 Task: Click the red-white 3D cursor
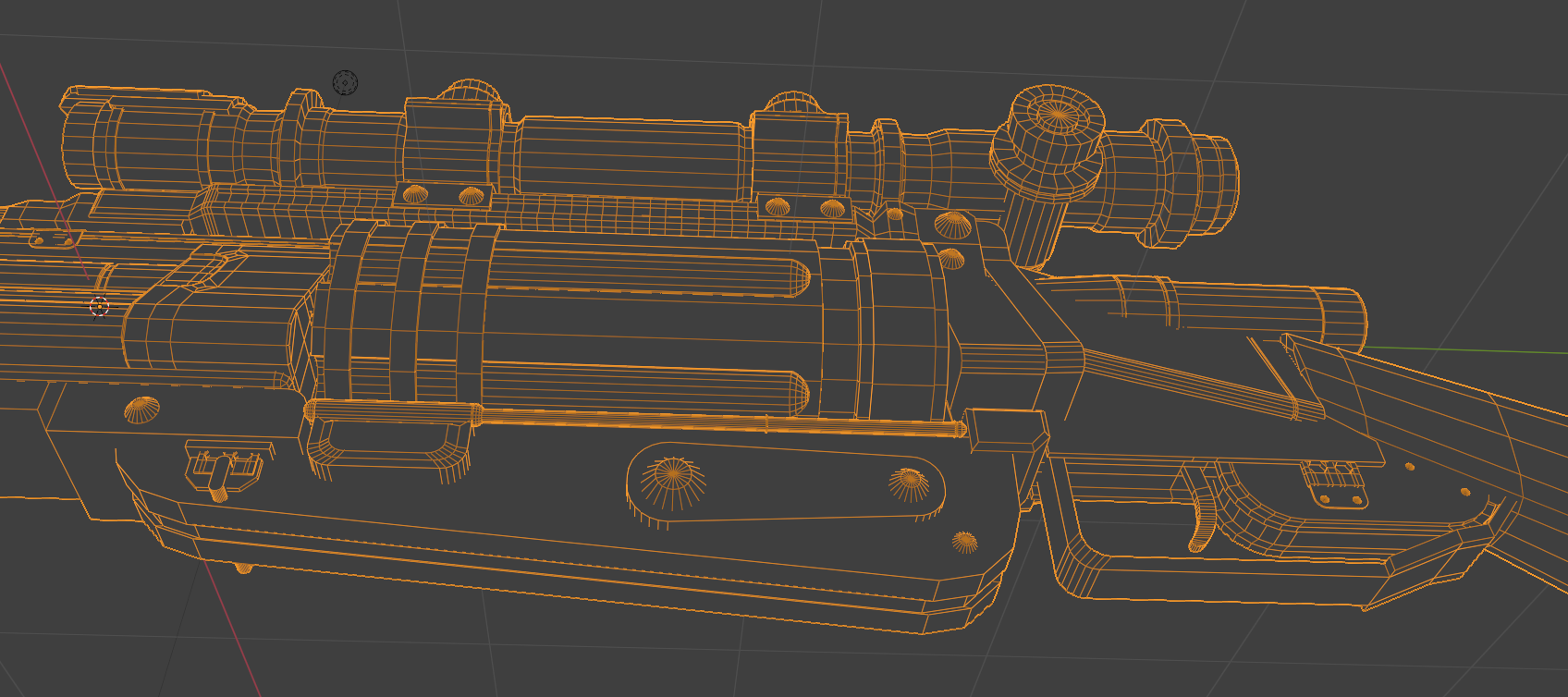[x=99, y=307]
